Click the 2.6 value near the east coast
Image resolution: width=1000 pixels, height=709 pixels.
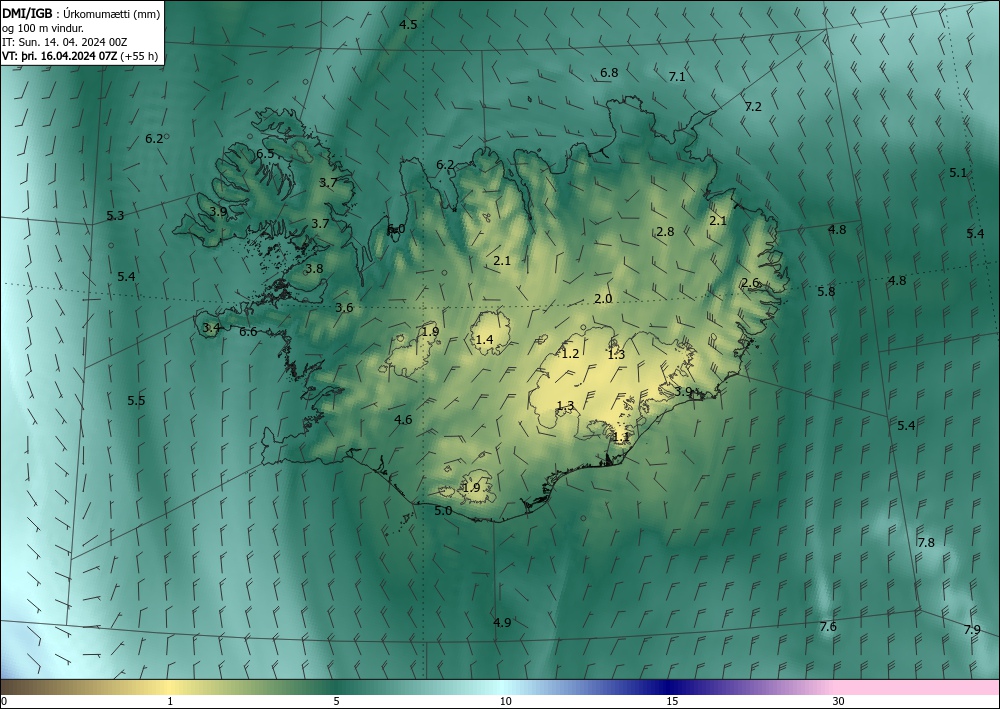coord(751,283)
